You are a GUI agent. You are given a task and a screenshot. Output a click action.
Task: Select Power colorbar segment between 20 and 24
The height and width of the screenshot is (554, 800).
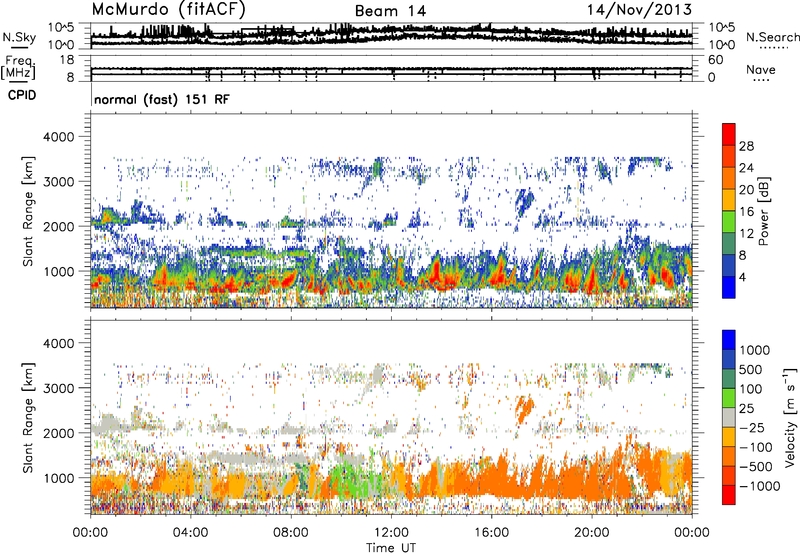729,178
